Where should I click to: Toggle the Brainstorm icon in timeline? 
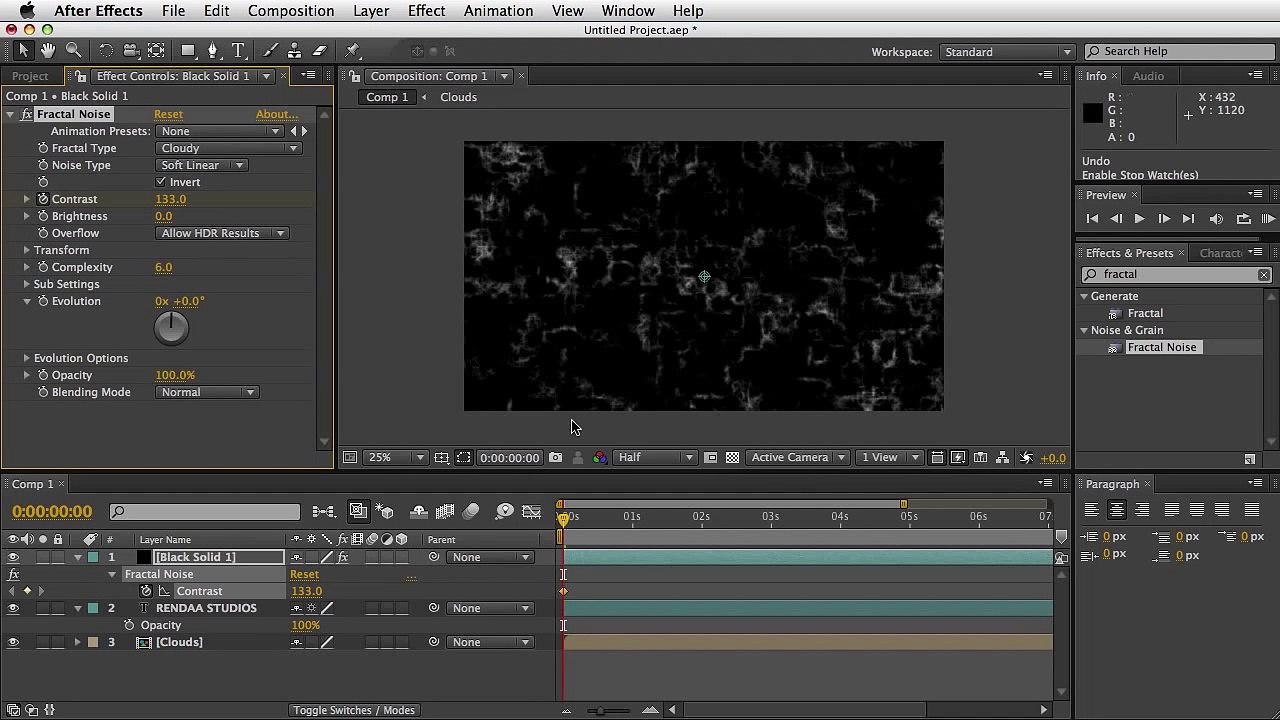tap(505, 512)
